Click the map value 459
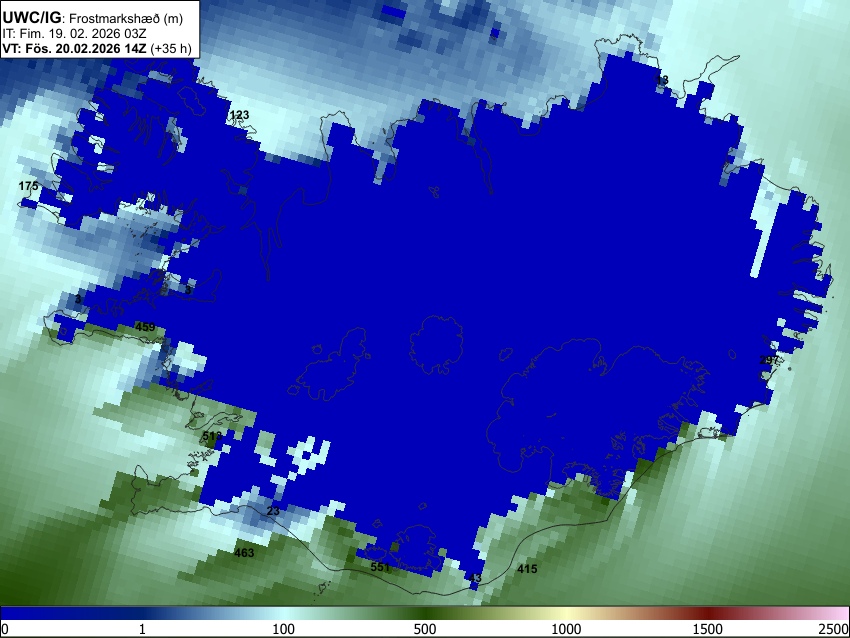This screenshot has height=638, width=850. (145, 327)
